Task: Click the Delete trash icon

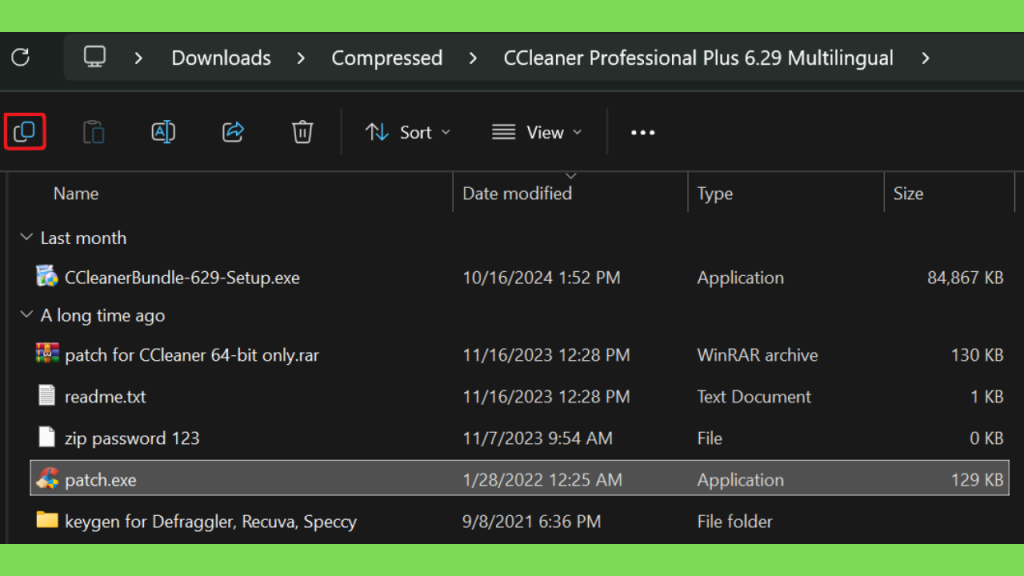Action: (x=302, y=132)
